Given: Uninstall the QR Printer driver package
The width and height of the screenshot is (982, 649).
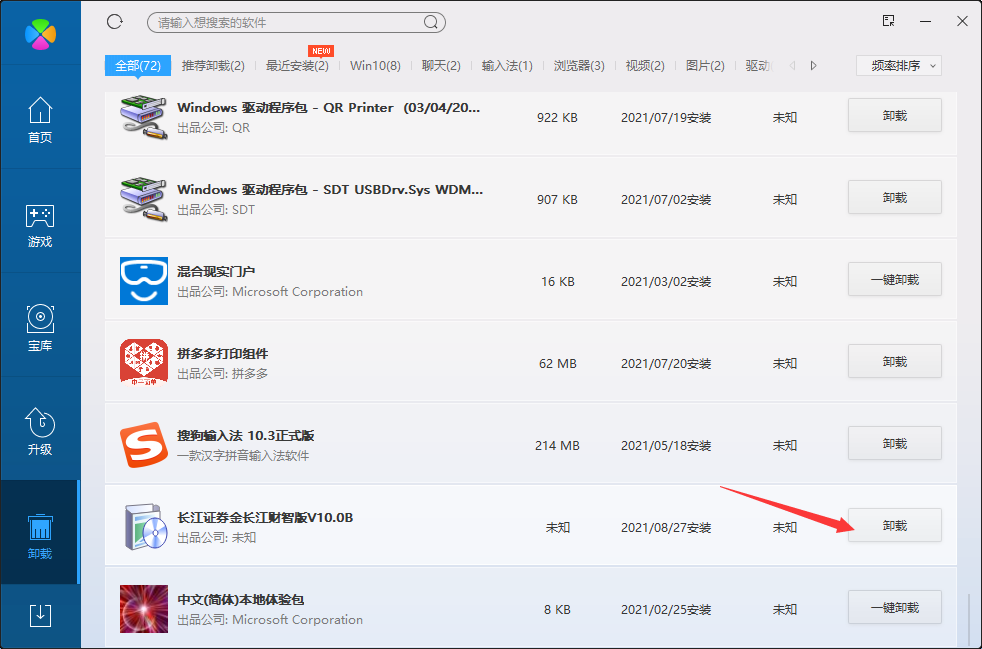Looking at the screenshot, I should pyautogui.click(x=895, y=115).
